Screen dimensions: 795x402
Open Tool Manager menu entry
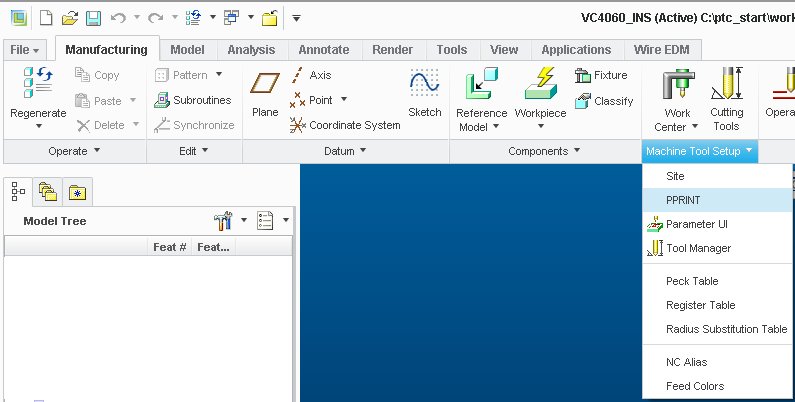tap(717, 248)
